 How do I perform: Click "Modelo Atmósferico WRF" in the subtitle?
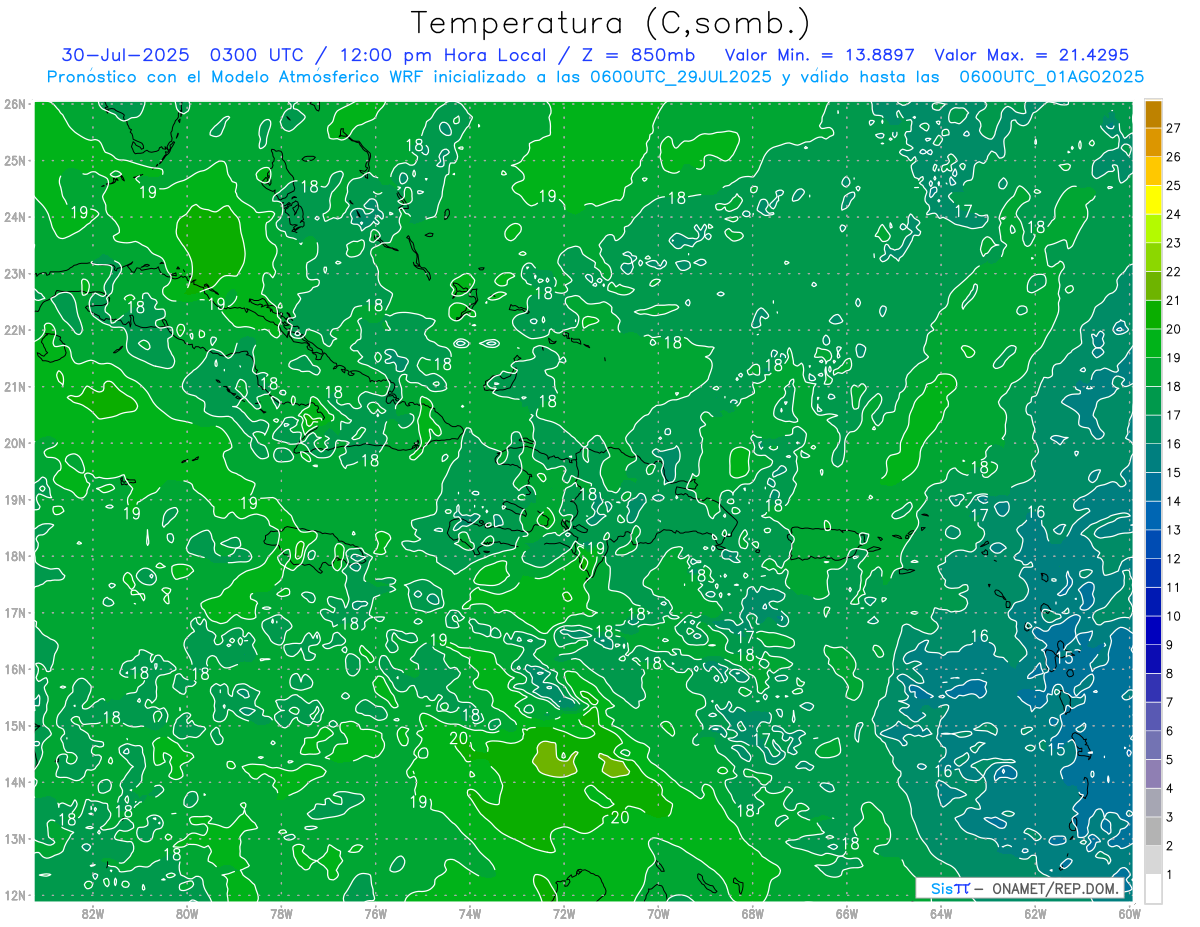[x=314, y=77]
